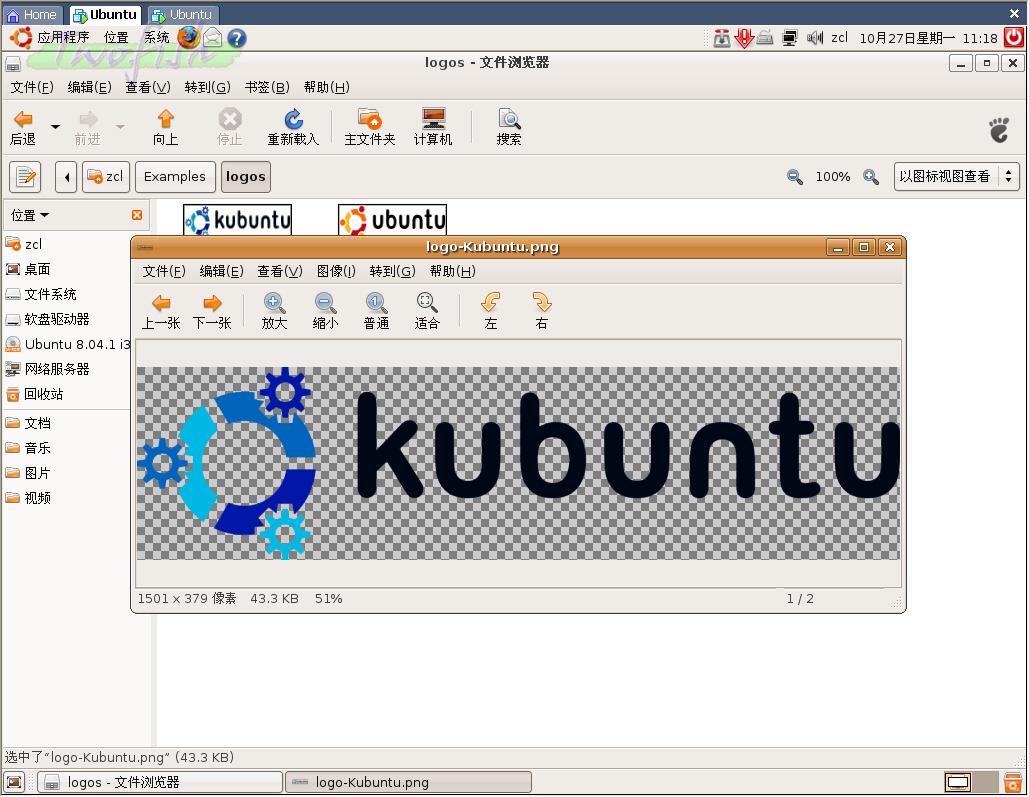
Task: Go to previous image (上一张)
Action: [161, 311]
